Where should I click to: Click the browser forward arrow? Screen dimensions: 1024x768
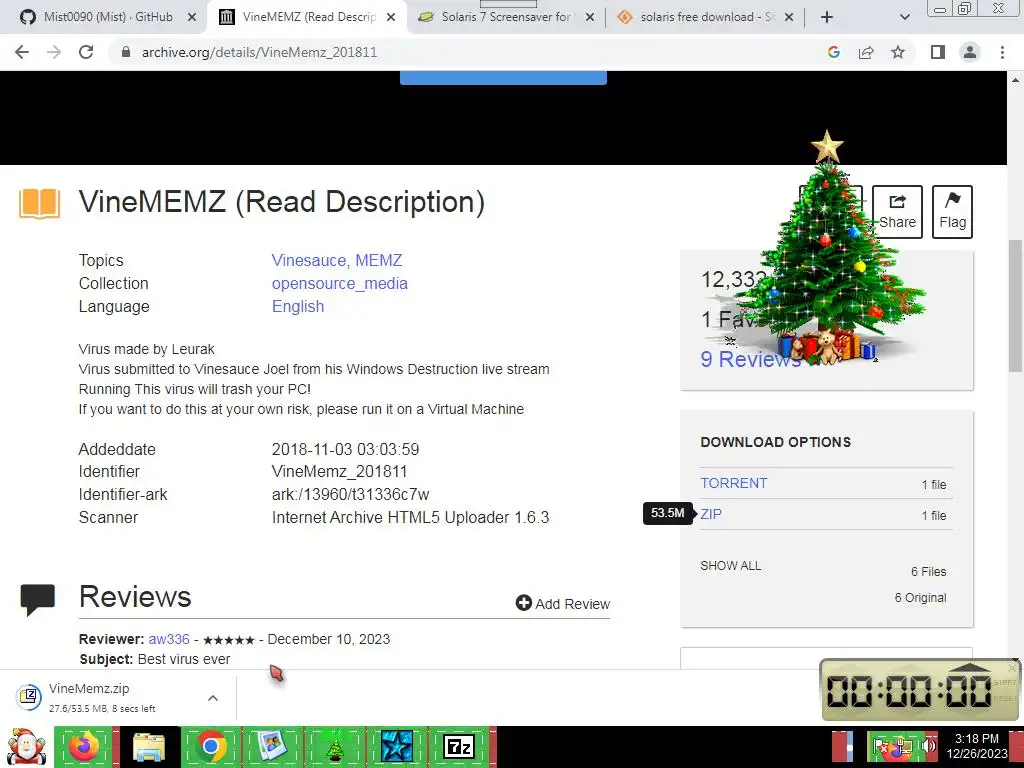pos(54,52)
